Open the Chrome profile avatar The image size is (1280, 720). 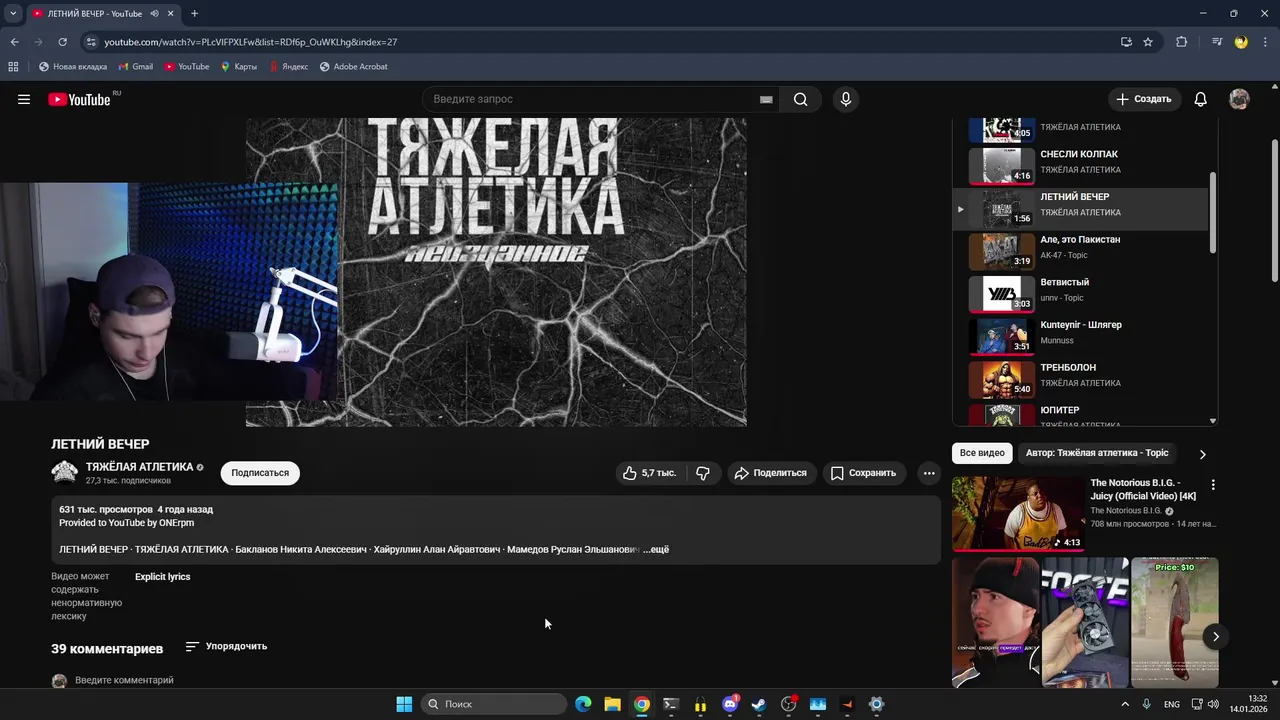1241,42
